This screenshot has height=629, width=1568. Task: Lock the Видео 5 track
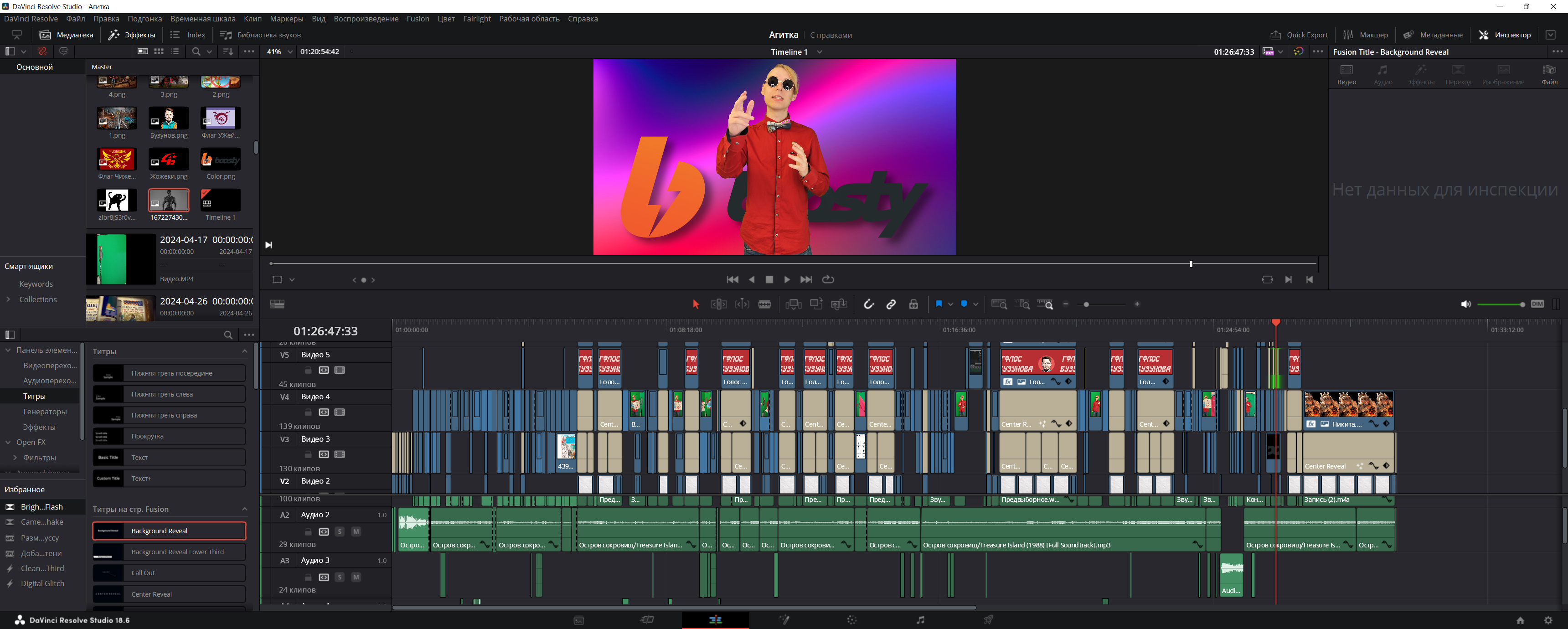[308, 370]
